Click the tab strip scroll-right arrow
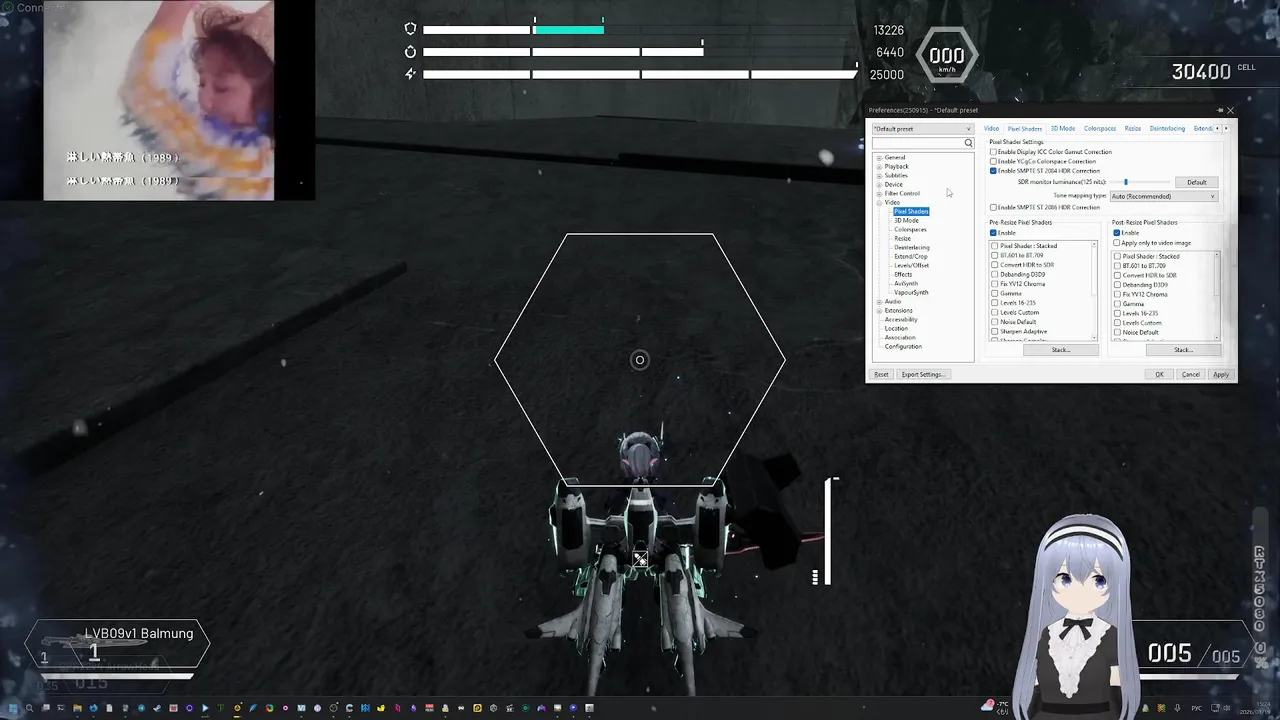Screen dimensions: 1280x720 click(1226, 128)
